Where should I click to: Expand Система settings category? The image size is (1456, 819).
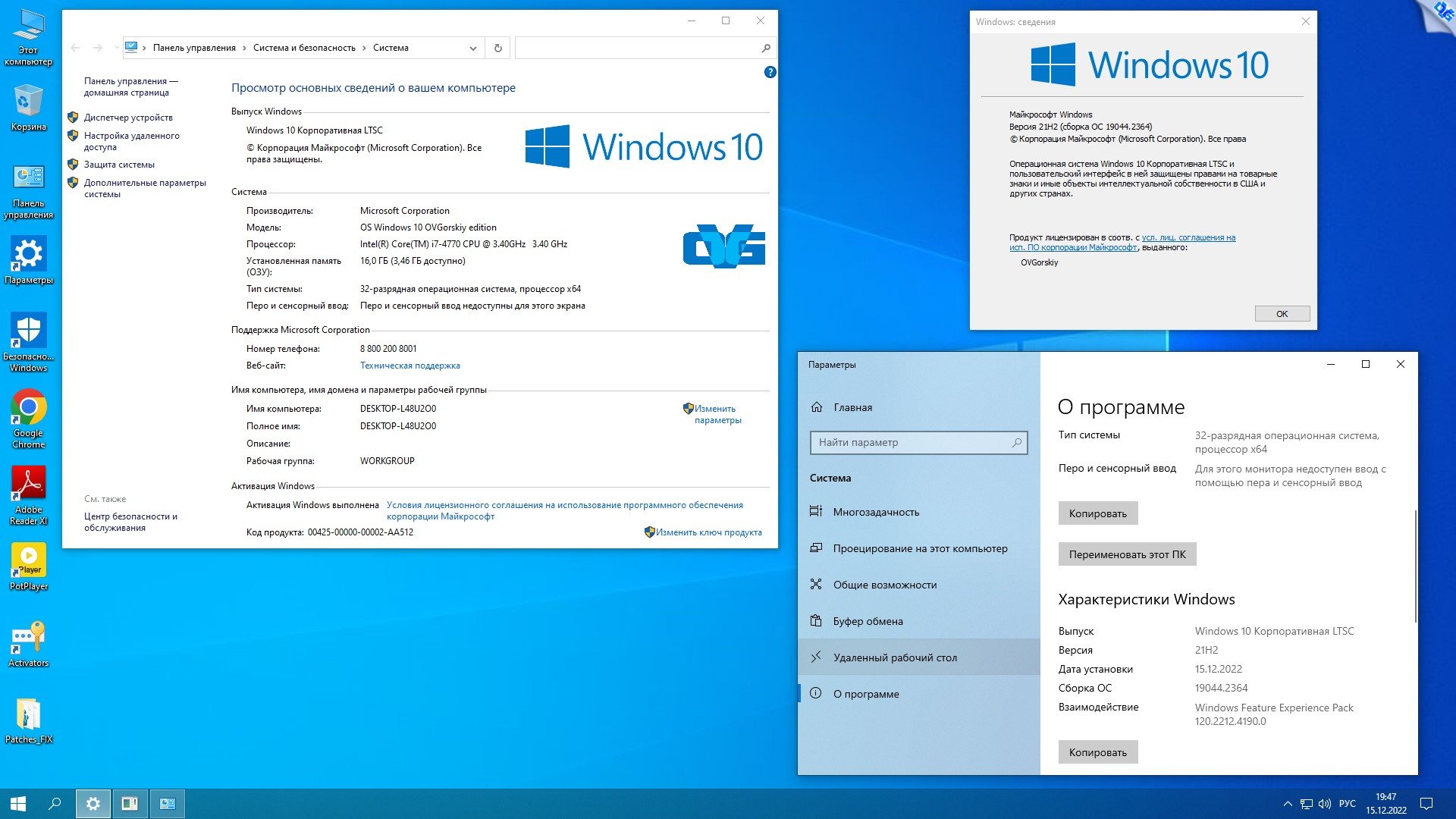(x=830, y=478)
